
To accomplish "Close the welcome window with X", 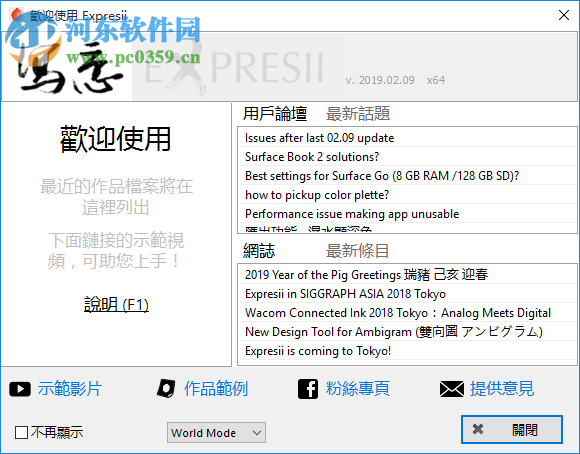I will (x=564, y=15).
